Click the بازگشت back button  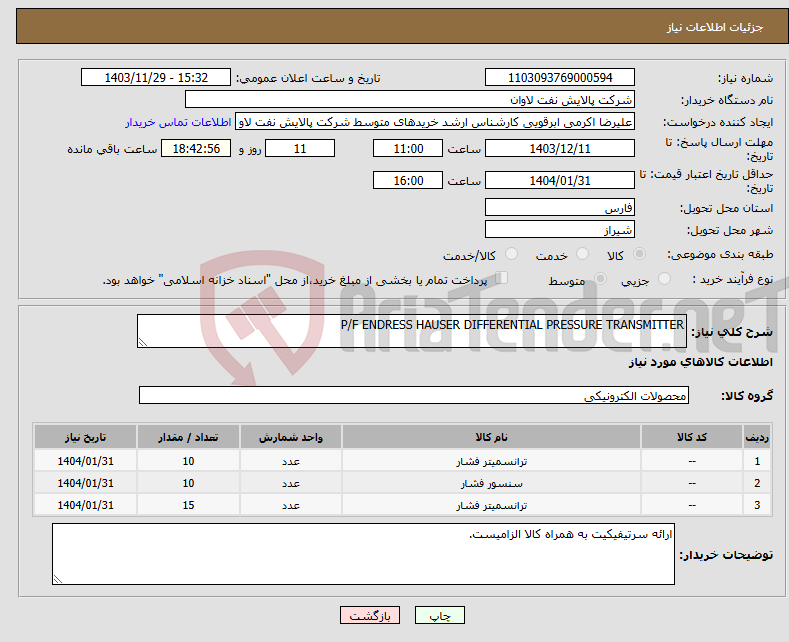click(x=370, y=615)
